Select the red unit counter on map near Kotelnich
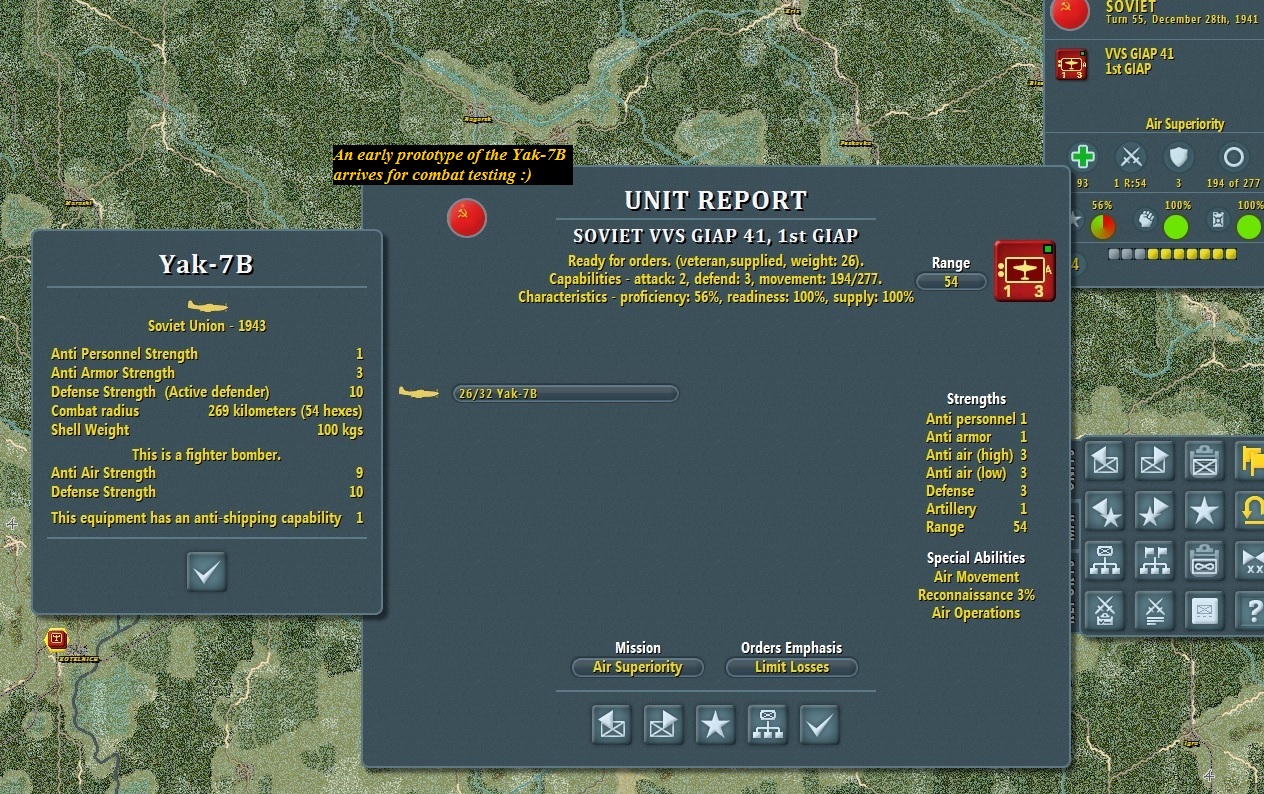The height and width of the screenshot is (794, 1264). point(57,639)
